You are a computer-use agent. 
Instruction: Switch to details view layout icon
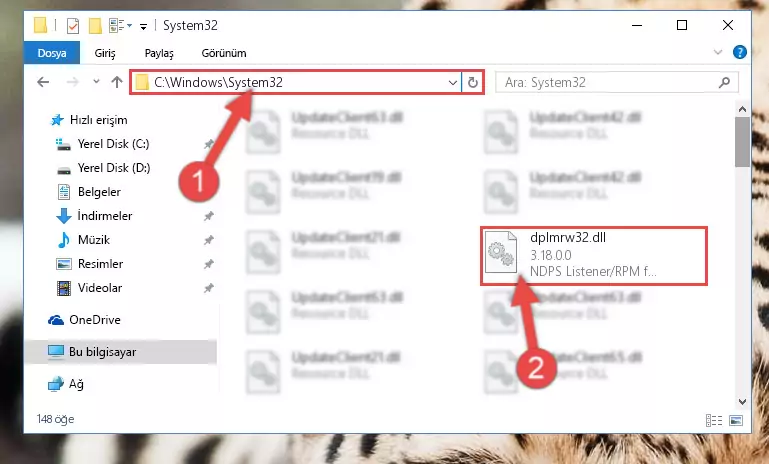point(714,420)
